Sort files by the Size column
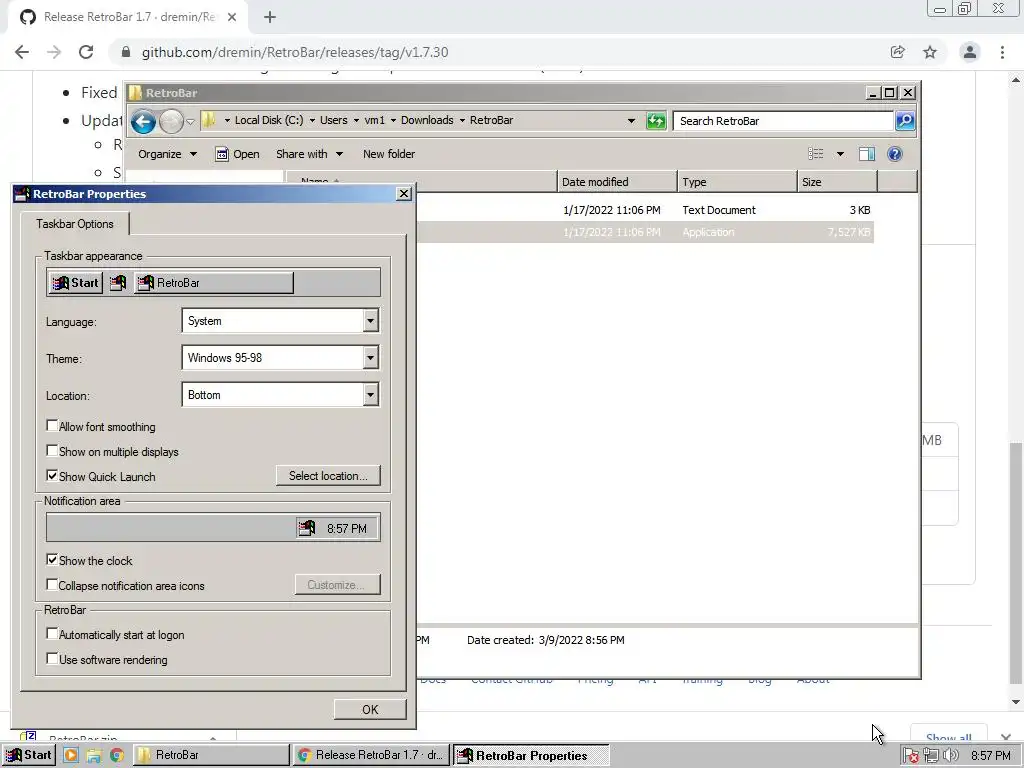 tap(837, 182)
